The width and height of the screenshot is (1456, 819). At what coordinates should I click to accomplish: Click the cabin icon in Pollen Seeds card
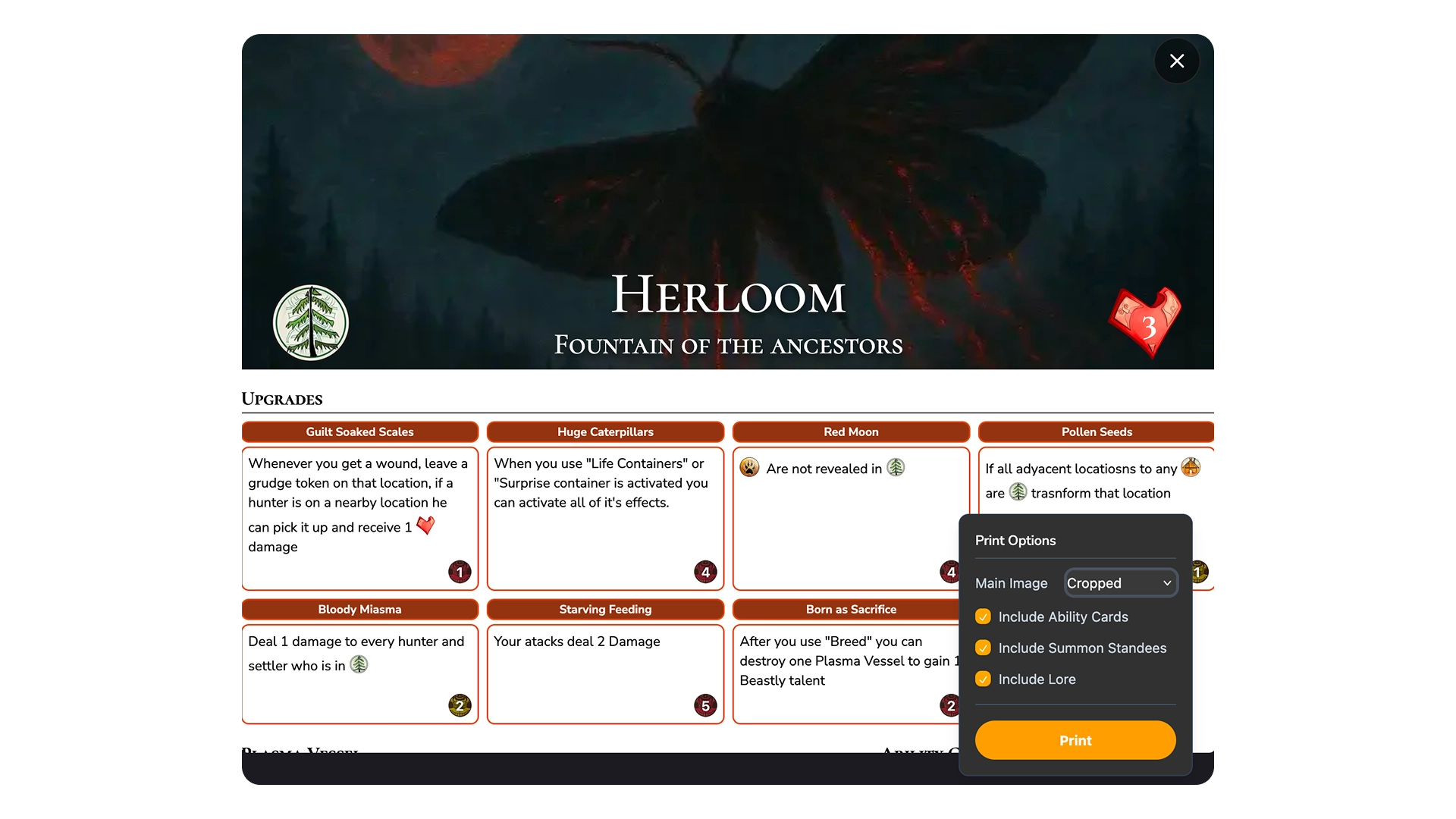(x=1191, y=467)
